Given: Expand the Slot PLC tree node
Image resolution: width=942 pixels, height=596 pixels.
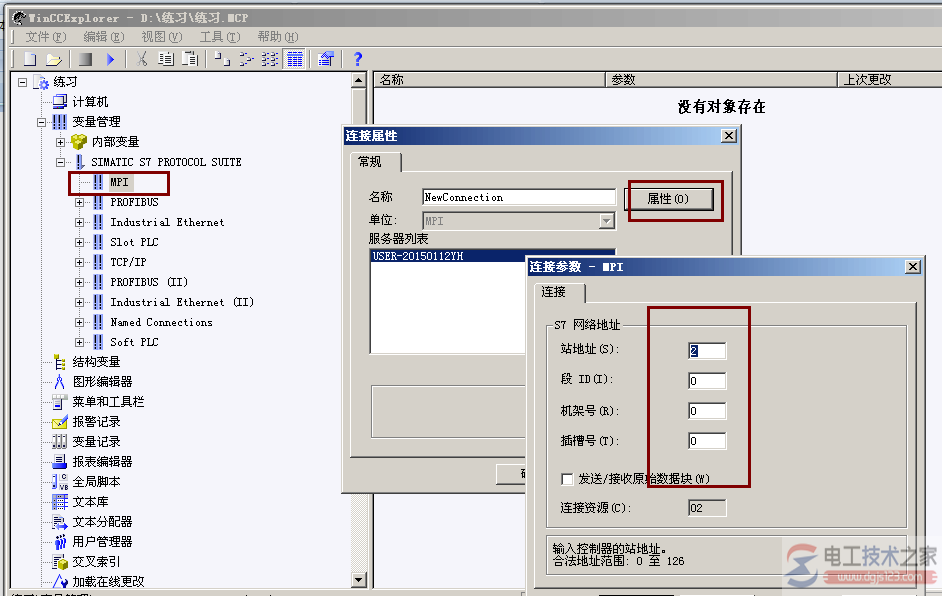Looking at the screenshot, I should pos(79,242).
